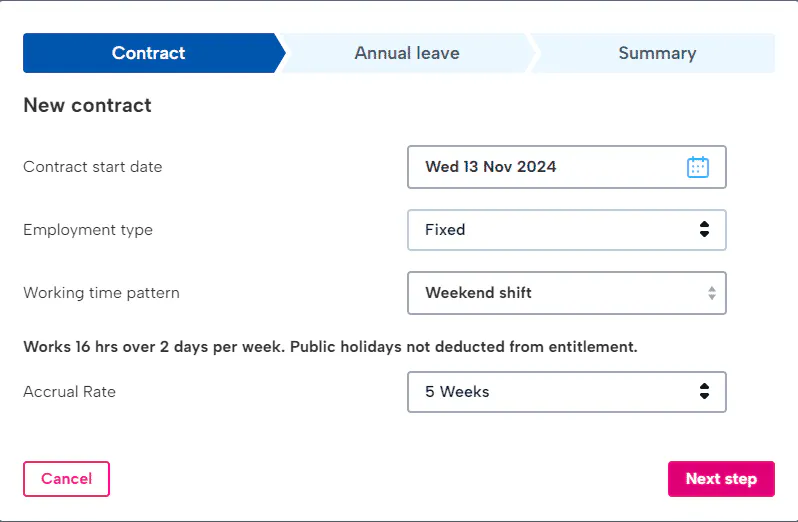Open the 5 Weeks dropdown
Screen dimensions: 798x522
pyautogui.click(x=550, y=392)
